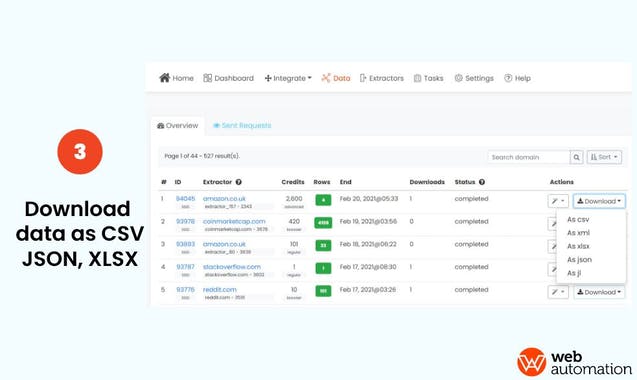Screen dimensions: 637x380
Task: Open the wrench tools dropdown for row 94045
Action: (558, 201)
